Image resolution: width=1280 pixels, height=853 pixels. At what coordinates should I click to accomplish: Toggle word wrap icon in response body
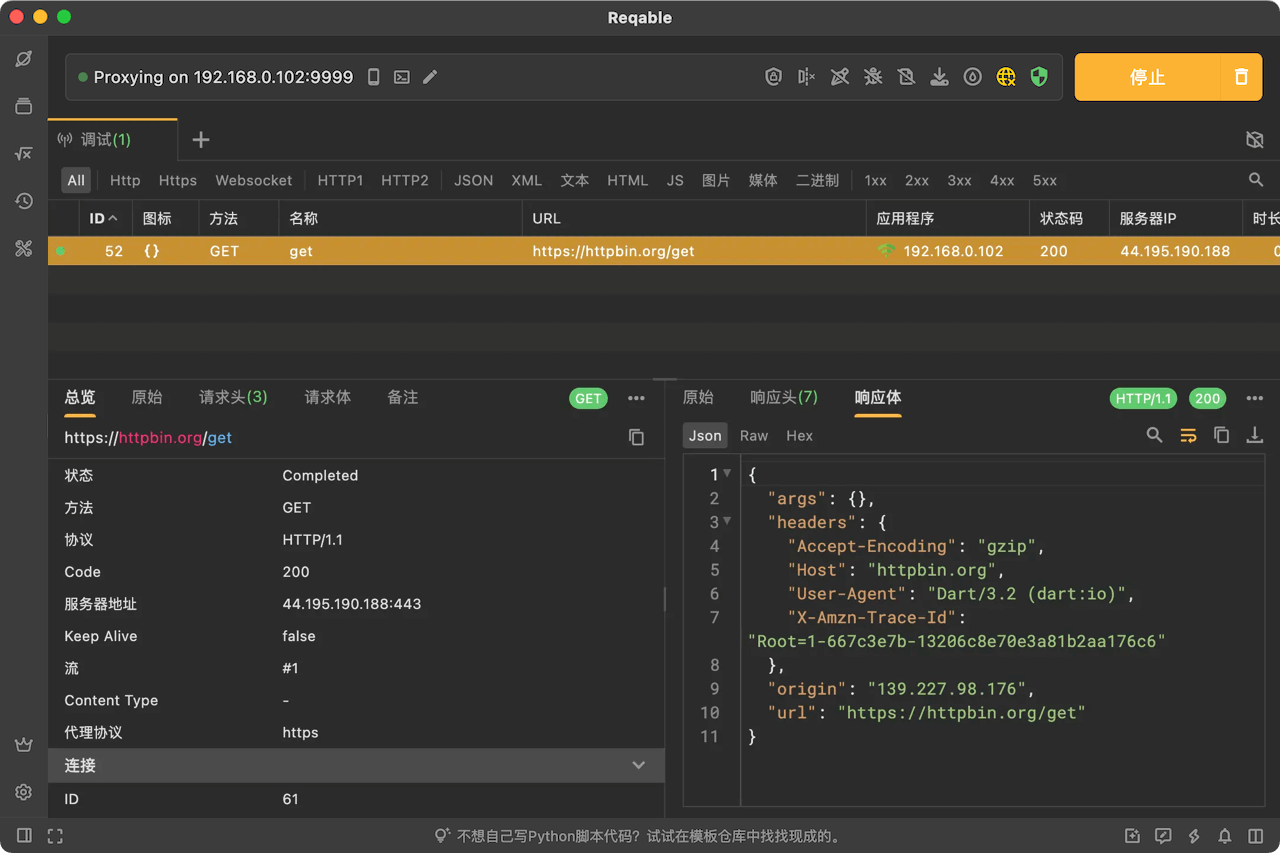pyautogui.click(x=1188, y=435)
